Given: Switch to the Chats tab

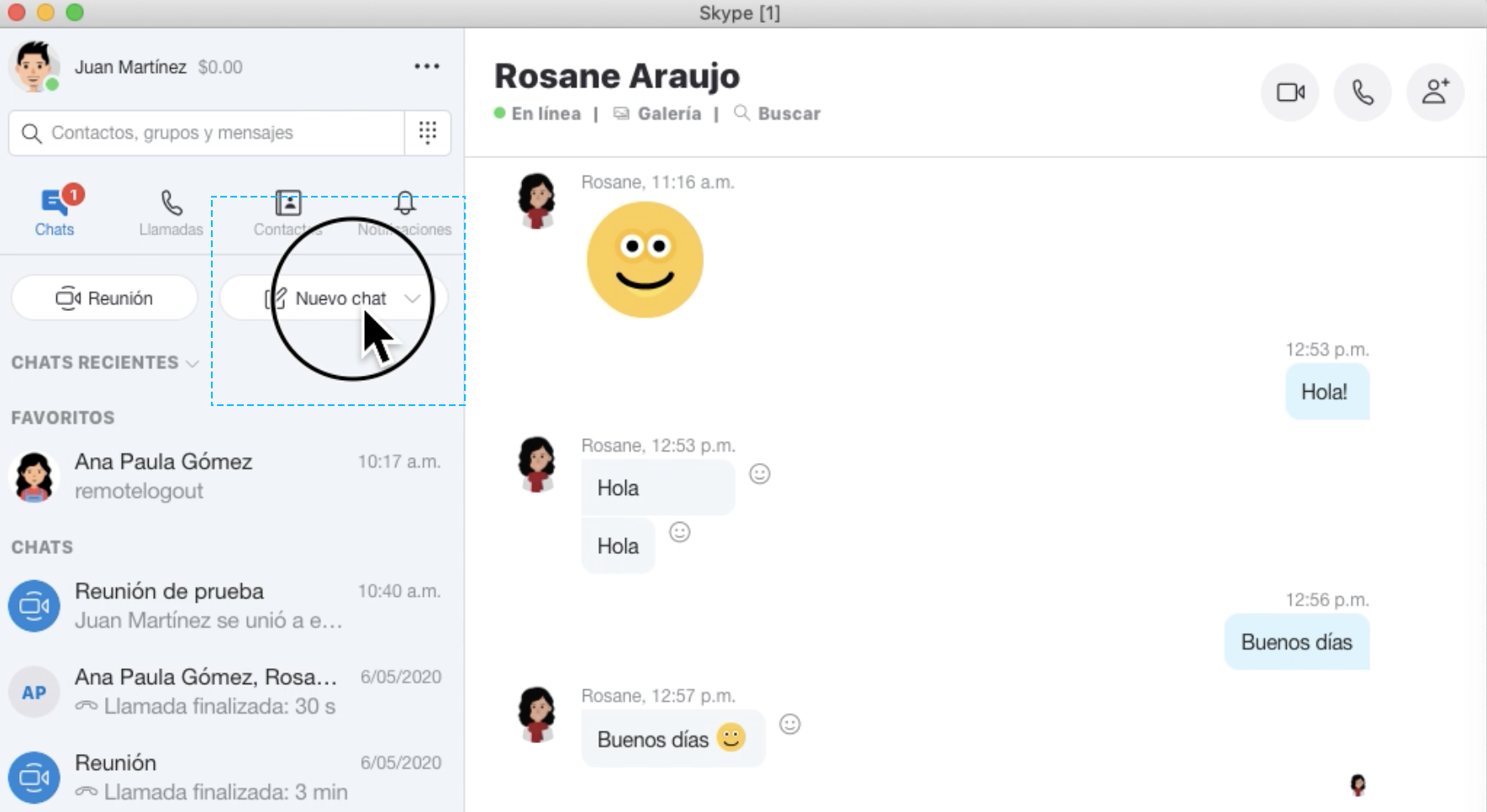Looking at the screenshot, I should pyautogui.click(x=55, y=213).
